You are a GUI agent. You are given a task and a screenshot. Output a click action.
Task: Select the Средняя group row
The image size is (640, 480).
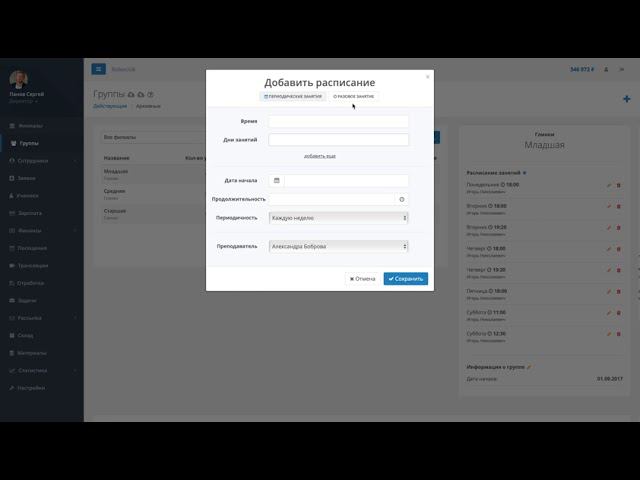tap(153, 194)
